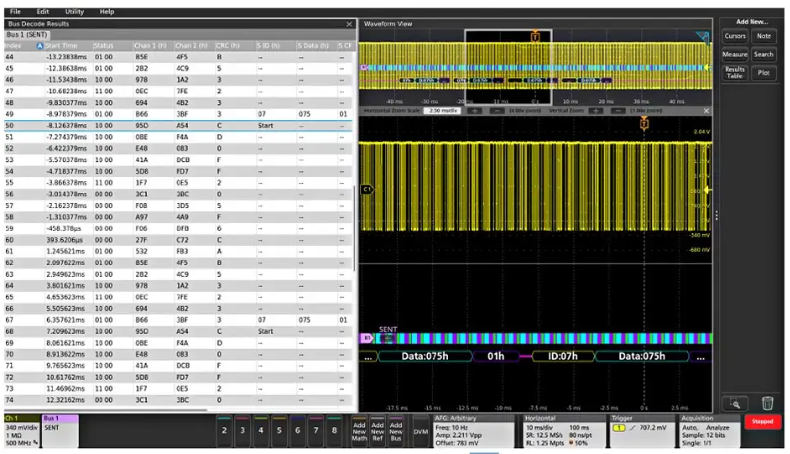Click the ID:07h decoded bus segment
The height and width of the screenshot is (454, 790).
tap(563, 356)
